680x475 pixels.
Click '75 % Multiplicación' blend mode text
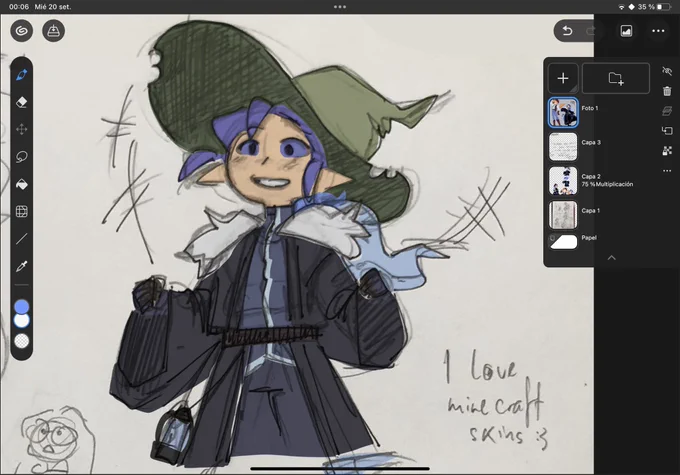pos(607,184)
